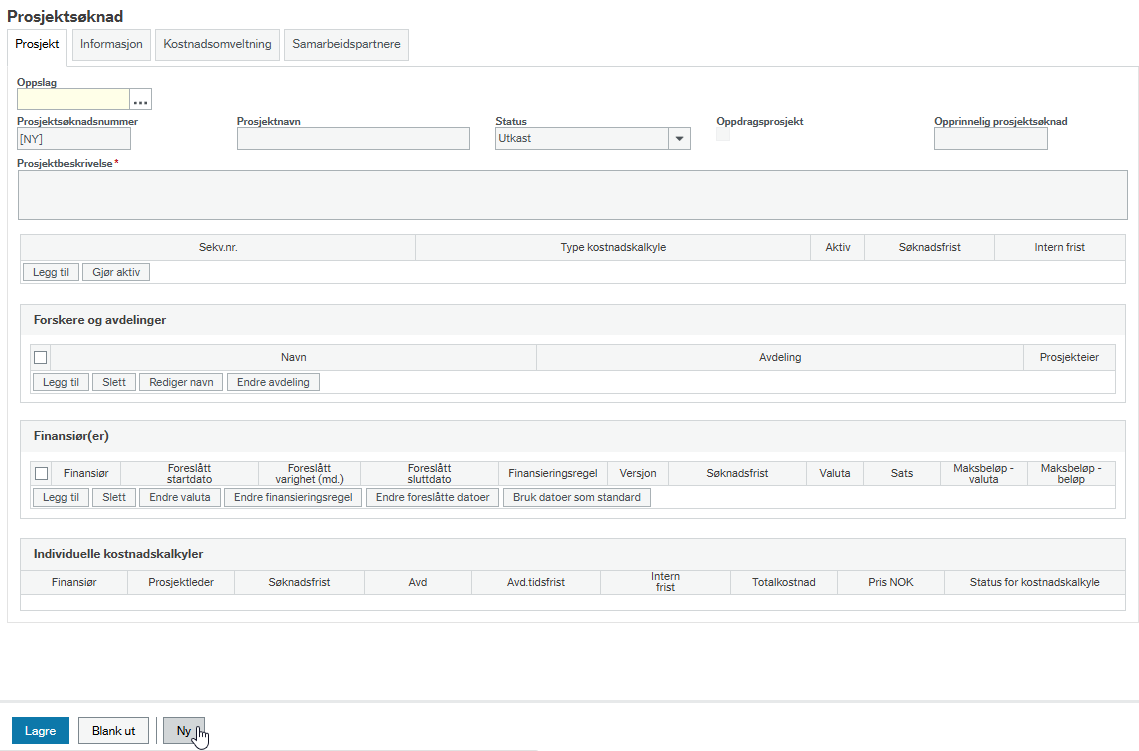Click Legg til under cost calculation table

[x=51, y=272]
